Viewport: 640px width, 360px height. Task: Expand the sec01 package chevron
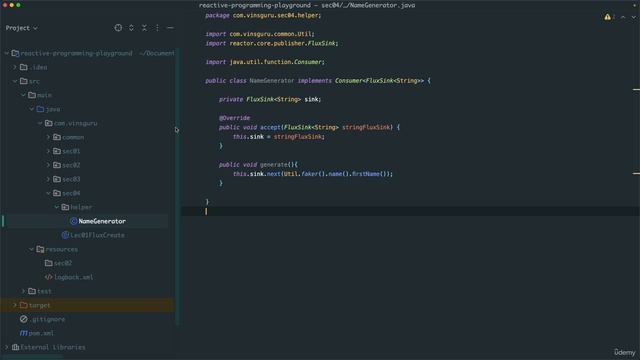(48, 151)
